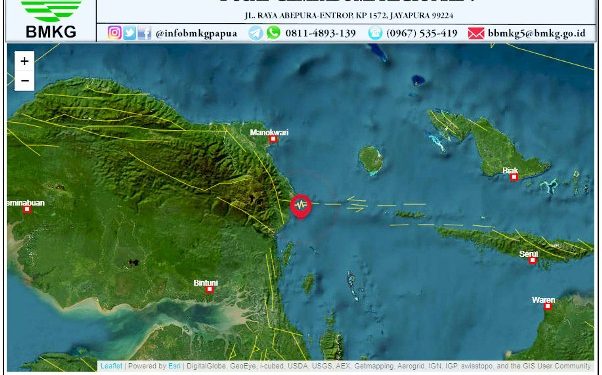This screenshot has width=602, height=375.
Task: Open the Leaflet attribution link
Action: pyautogui.click(x=111, y=366)
